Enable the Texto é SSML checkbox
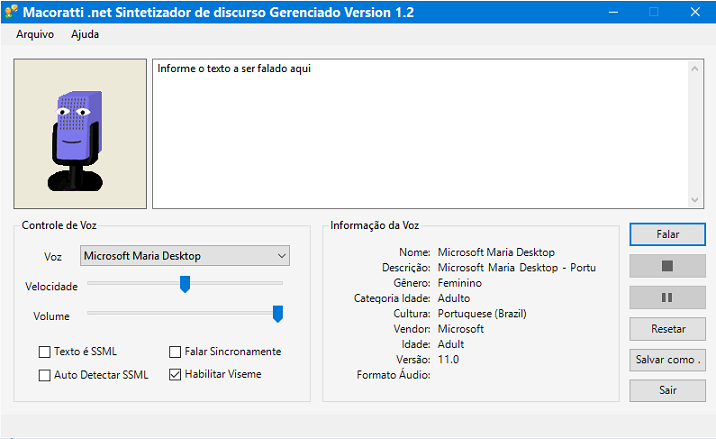 pos(44,352)
